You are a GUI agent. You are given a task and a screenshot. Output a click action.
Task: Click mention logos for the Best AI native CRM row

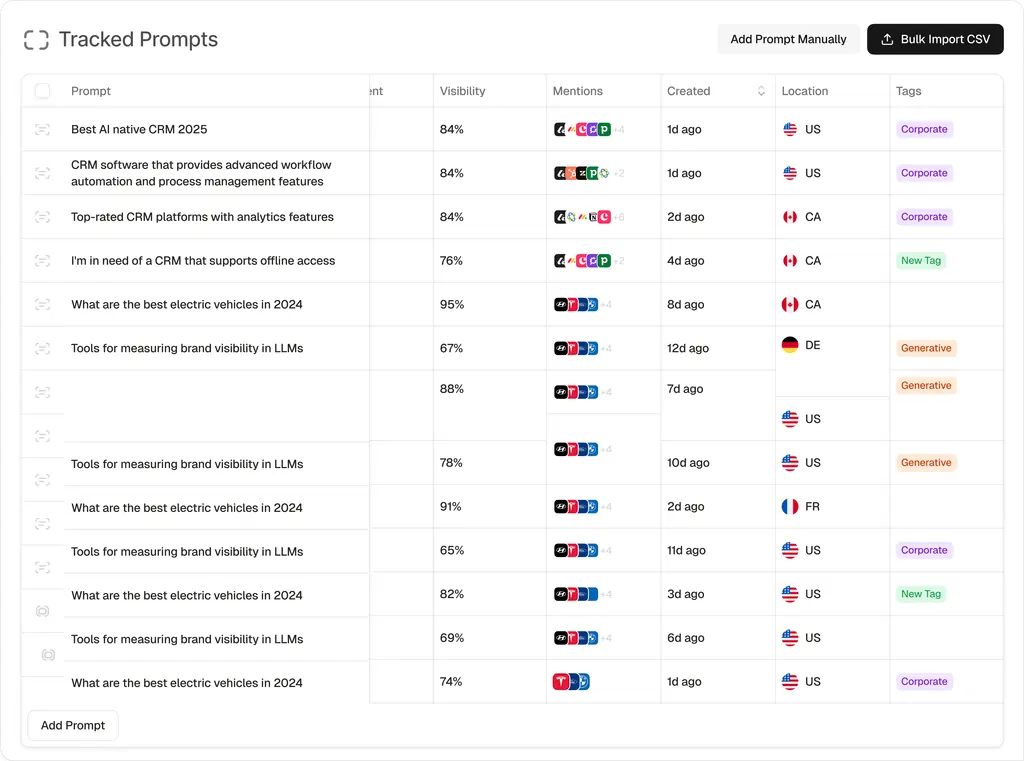(582, 129)
